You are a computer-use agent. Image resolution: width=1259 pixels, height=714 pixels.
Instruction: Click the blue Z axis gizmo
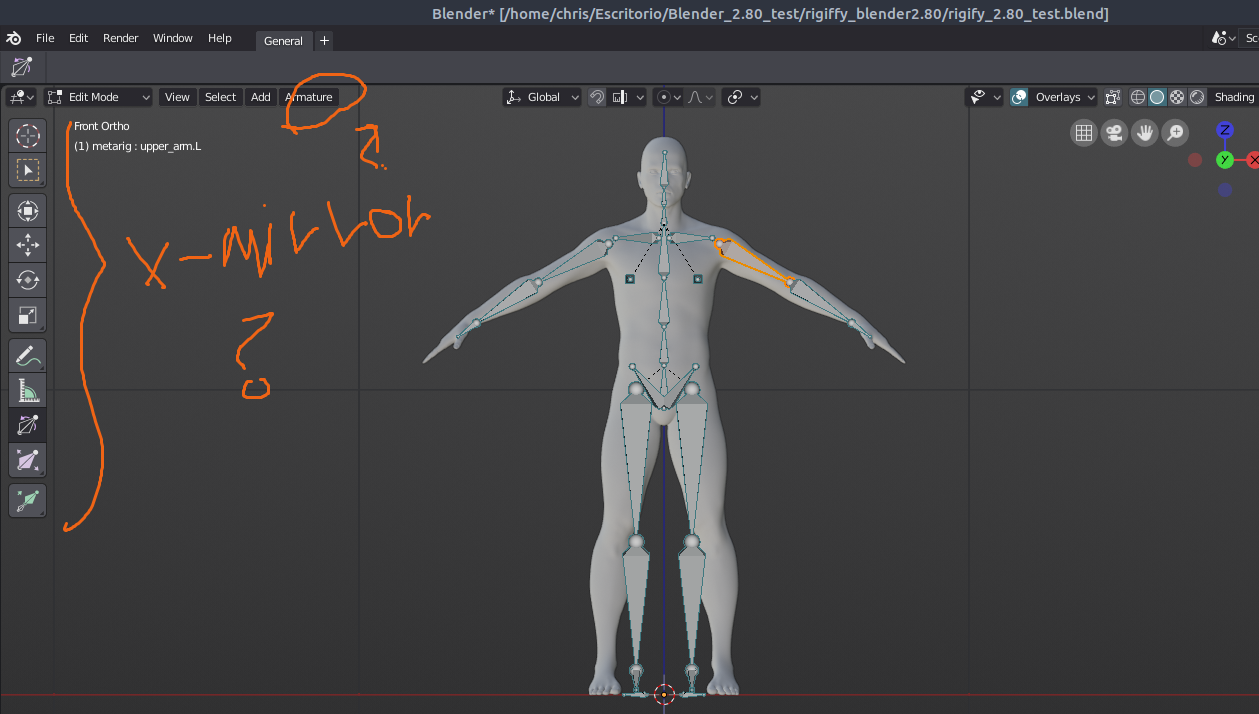pos(1225,131)
